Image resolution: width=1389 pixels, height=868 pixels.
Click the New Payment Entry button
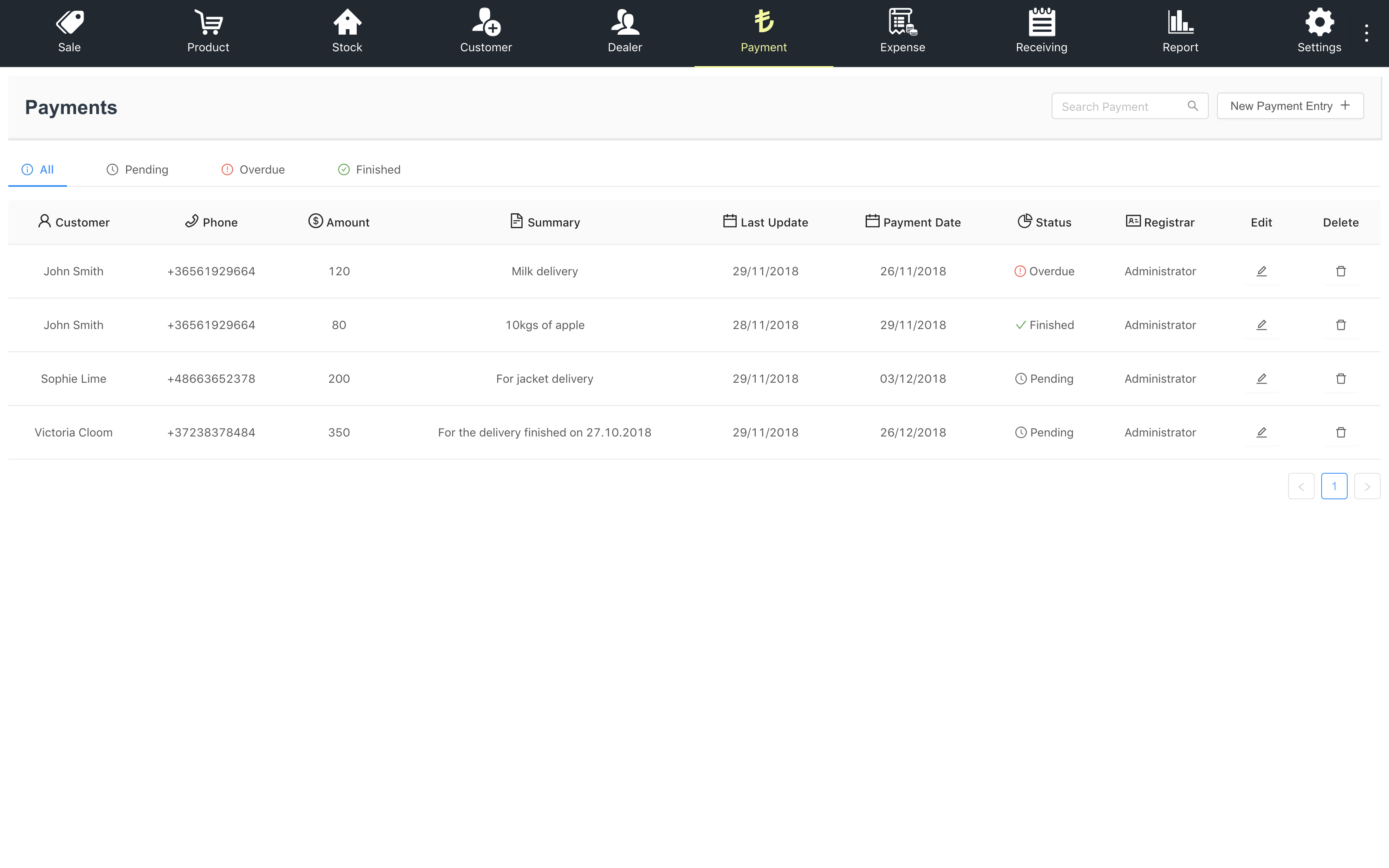[x=1290, y=106]
